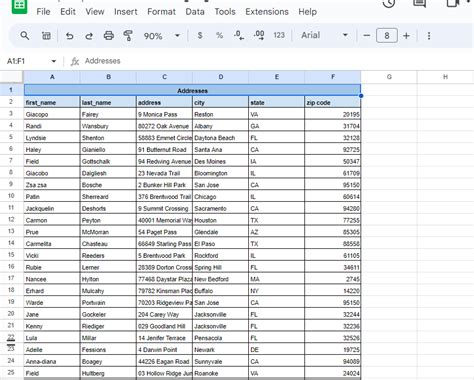Image resolution: width=474 pixels, height=380 pixels.
Task: Click the merged Addresses title cell
Action: (x=192, y=90)
